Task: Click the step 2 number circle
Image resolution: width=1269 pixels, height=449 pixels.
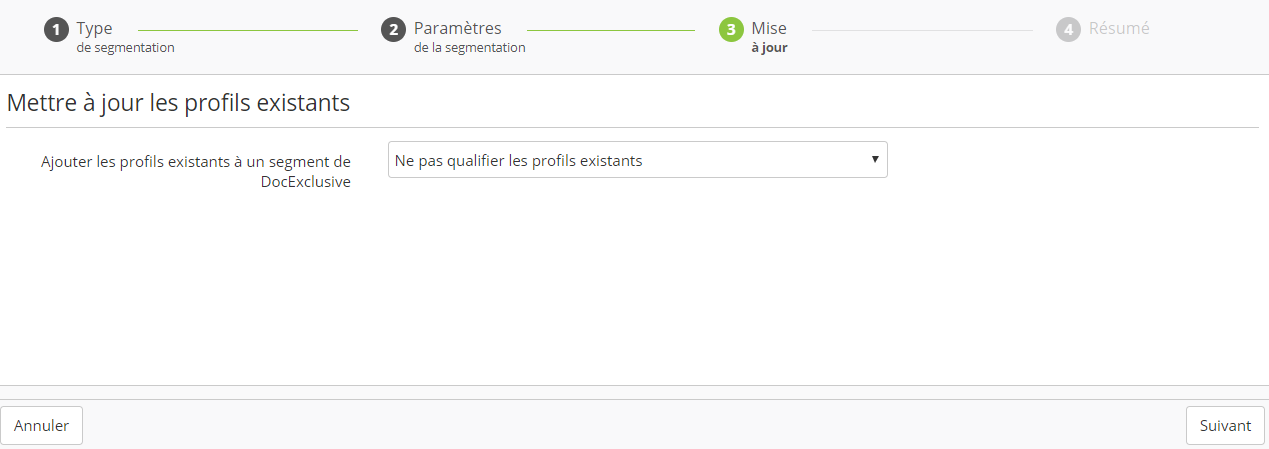Action: 393,30
